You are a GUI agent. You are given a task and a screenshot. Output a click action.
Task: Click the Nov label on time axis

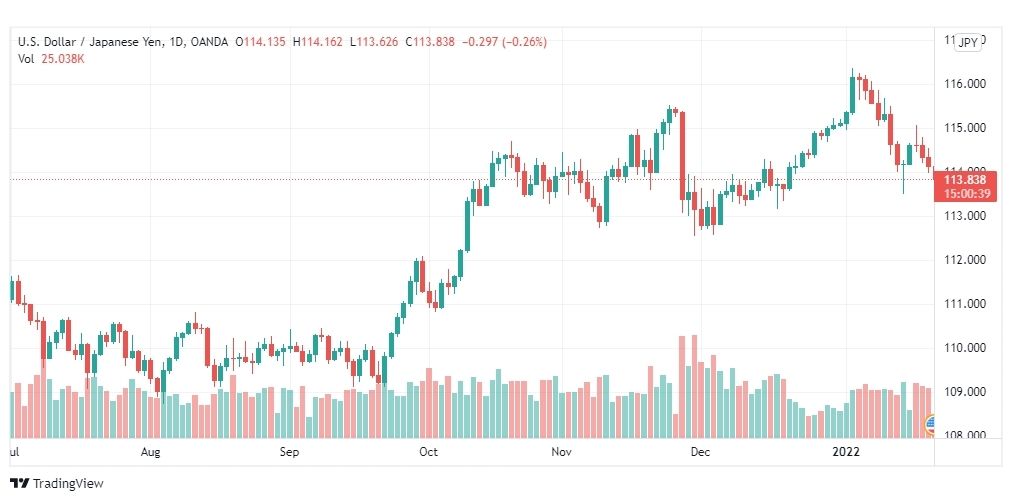pos(562,452)
